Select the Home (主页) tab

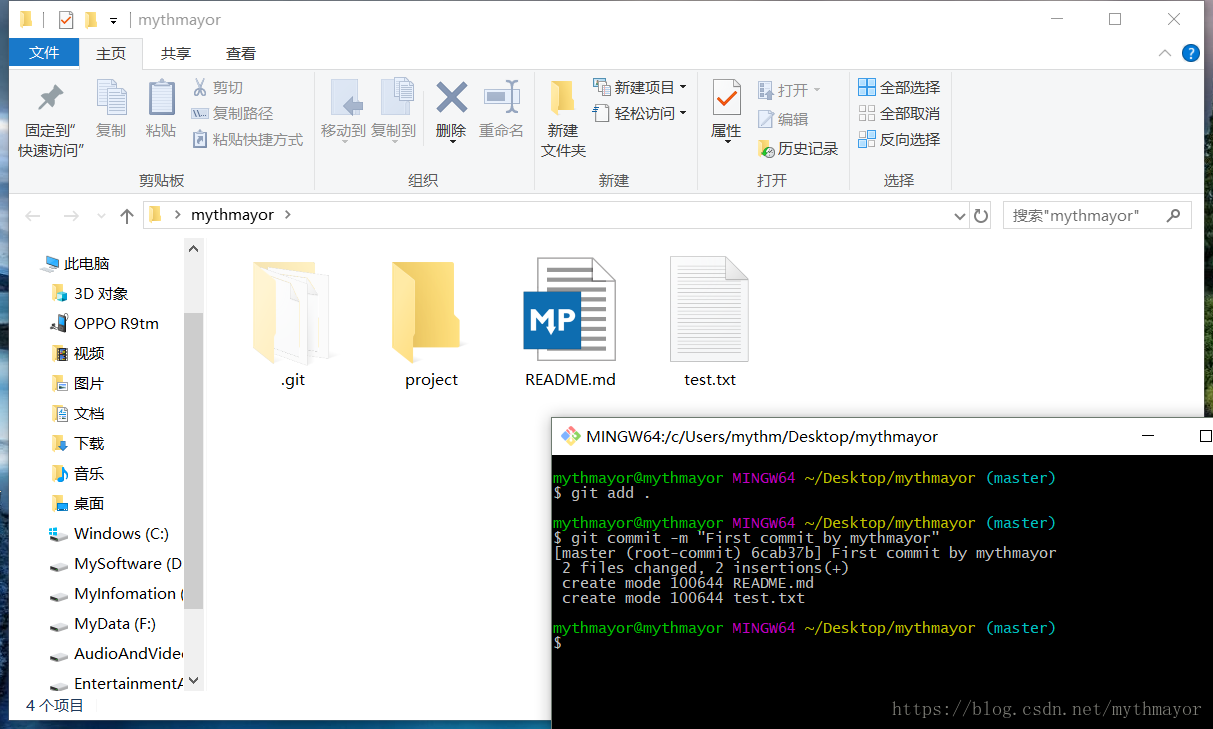pos(111,53)
